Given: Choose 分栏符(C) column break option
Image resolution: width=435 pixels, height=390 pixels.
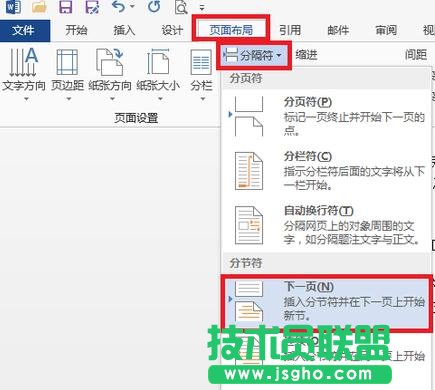Looking at the screenshot, I should [327, 171].
